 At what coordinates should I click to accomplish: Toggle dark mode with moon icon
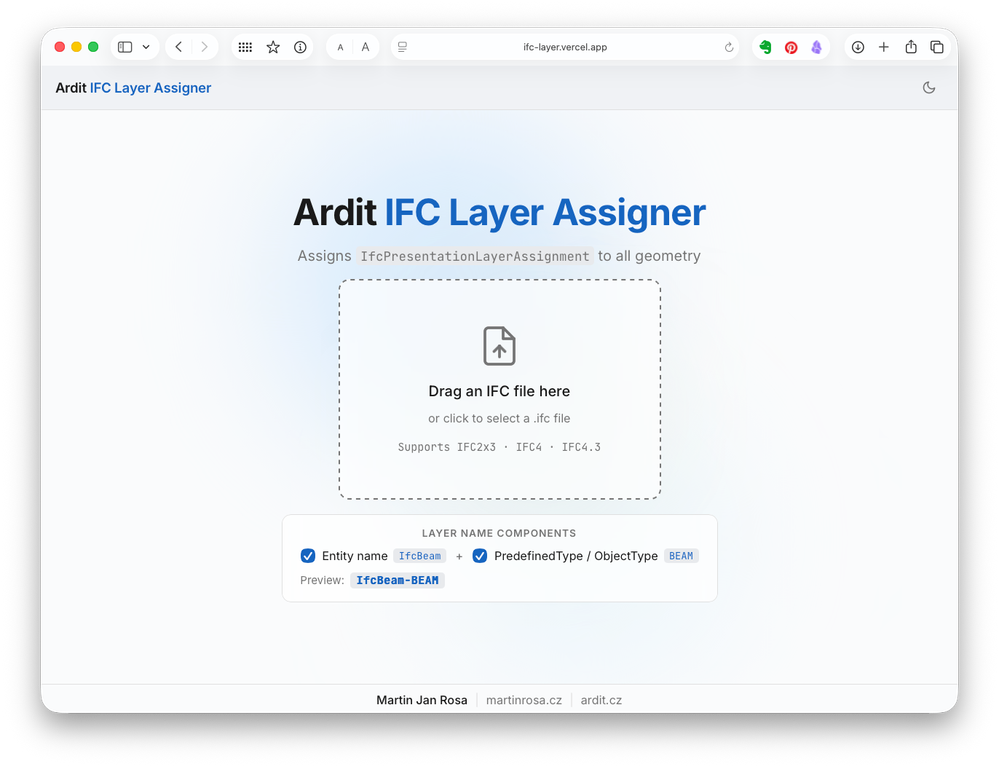[929, 88]
